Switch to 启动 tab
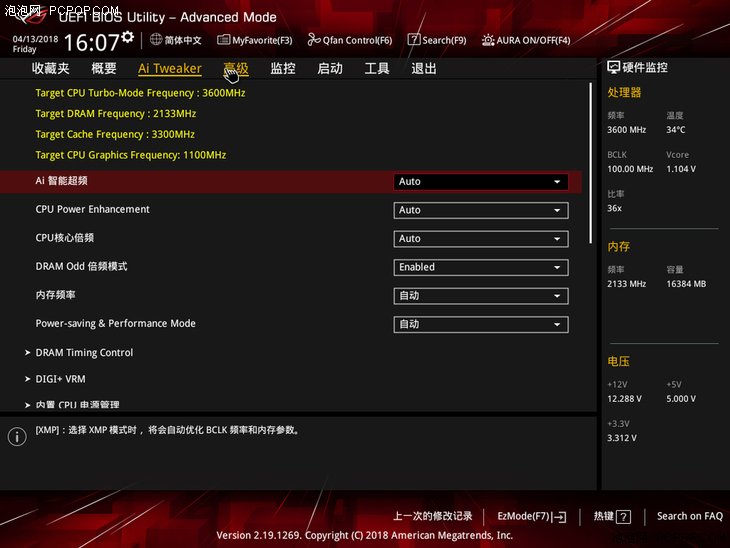This screenshot has width=730, height=548. point(330,68)
